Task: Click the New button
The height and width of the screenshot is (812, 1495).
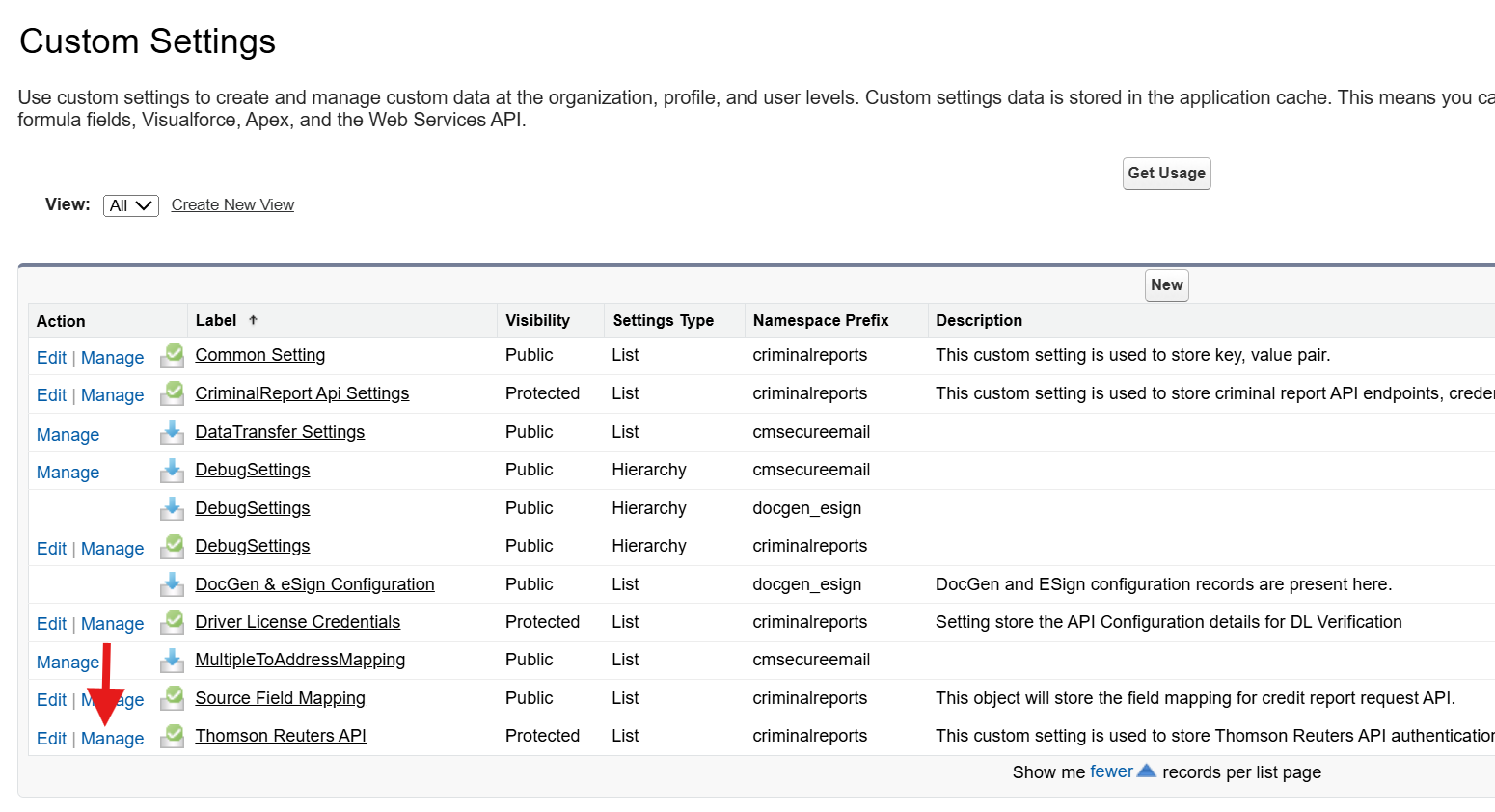Action: coord(1167,285)
